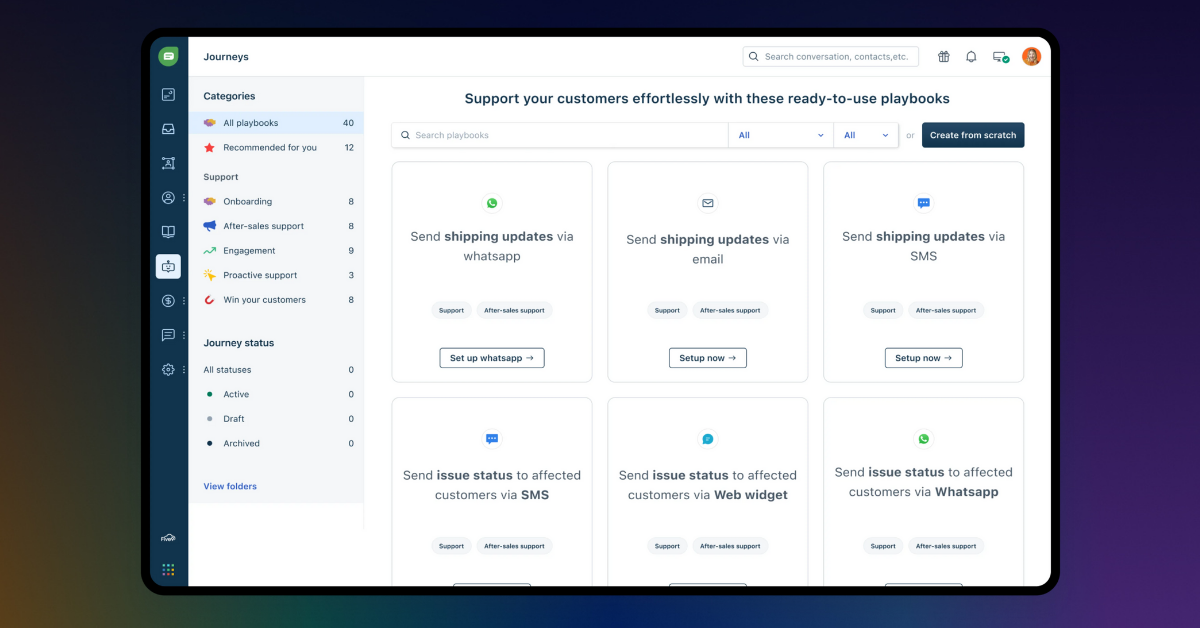
Task: Click the bell notifications icon
Action: coord(971,57)
